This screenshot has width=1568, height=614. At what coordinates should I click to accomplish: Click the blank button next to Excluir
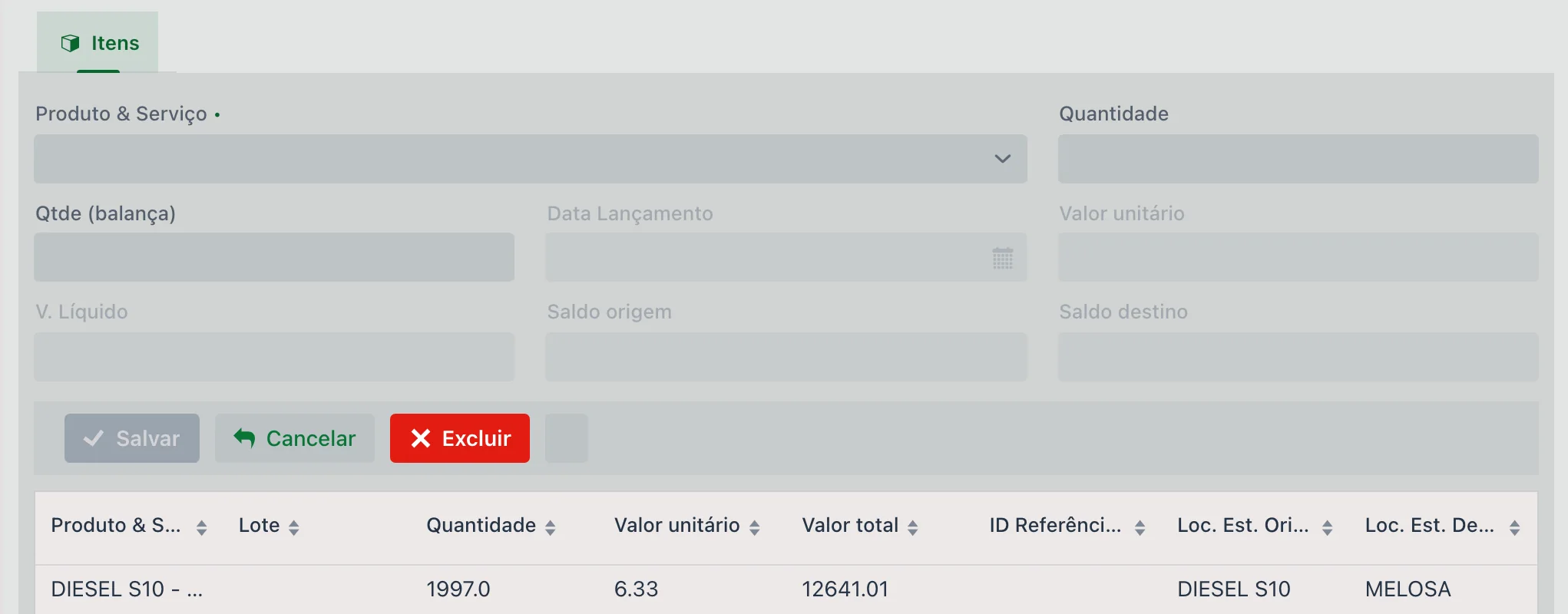(x=567, y=438)
